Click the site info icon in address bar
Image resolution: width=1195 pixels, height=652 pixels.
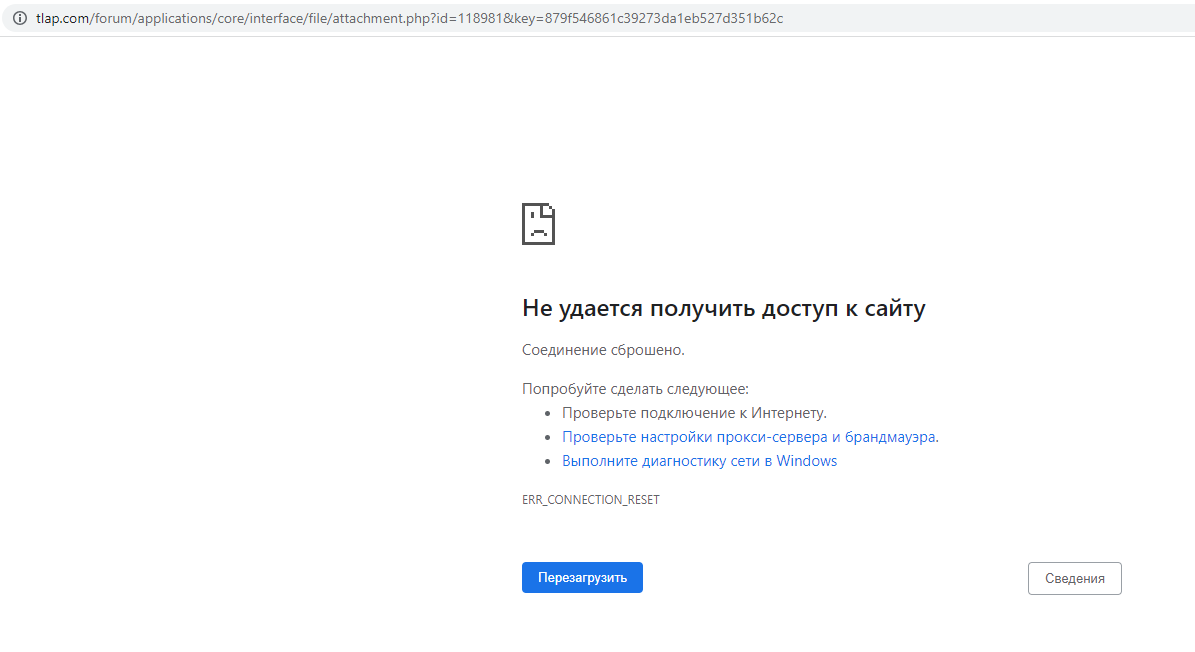click(x=20, y=18)
